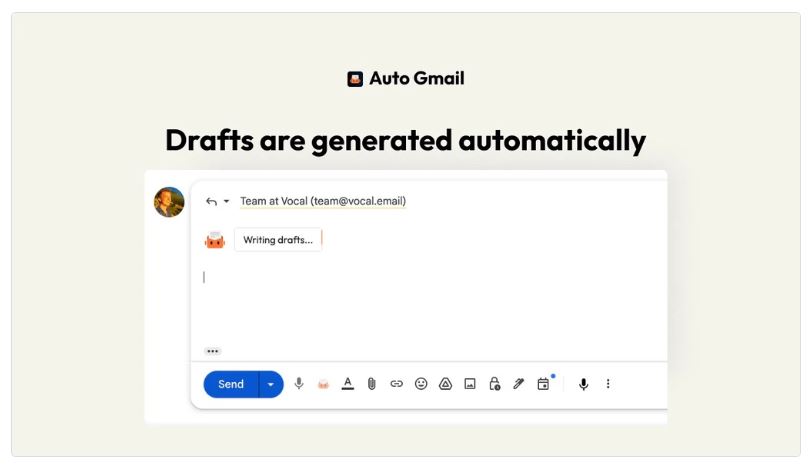The image size is (810, 470).
Task: Click the Auto Gmail title text
Action: click(417, 79)
